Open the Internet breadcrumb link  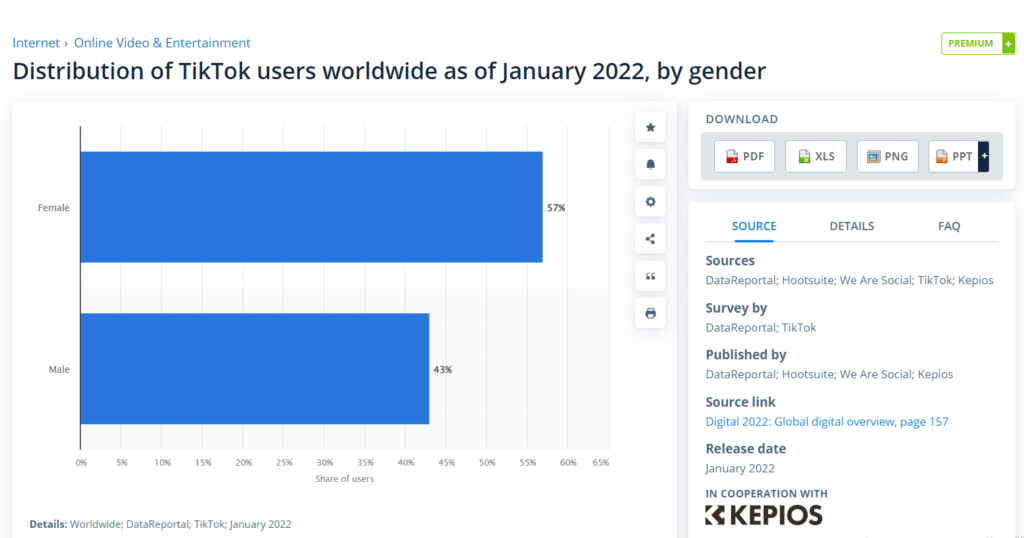(37, 43)
